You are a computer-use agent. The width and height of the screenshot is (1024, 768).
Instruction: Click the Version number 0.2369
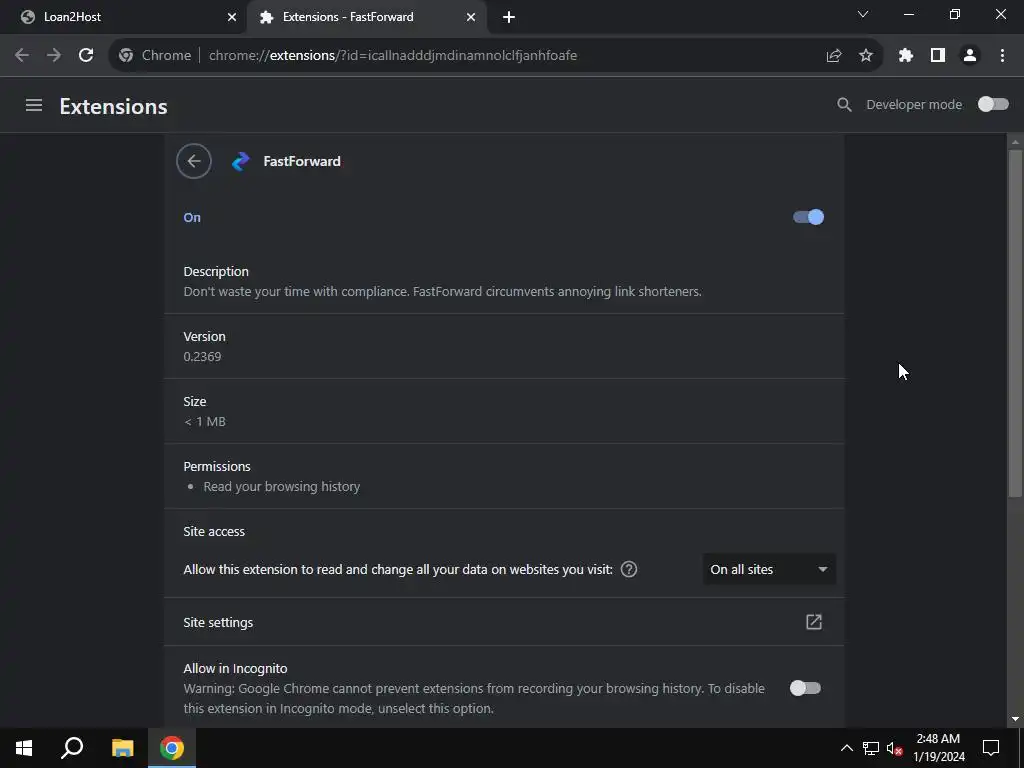(x=202, y=357)
